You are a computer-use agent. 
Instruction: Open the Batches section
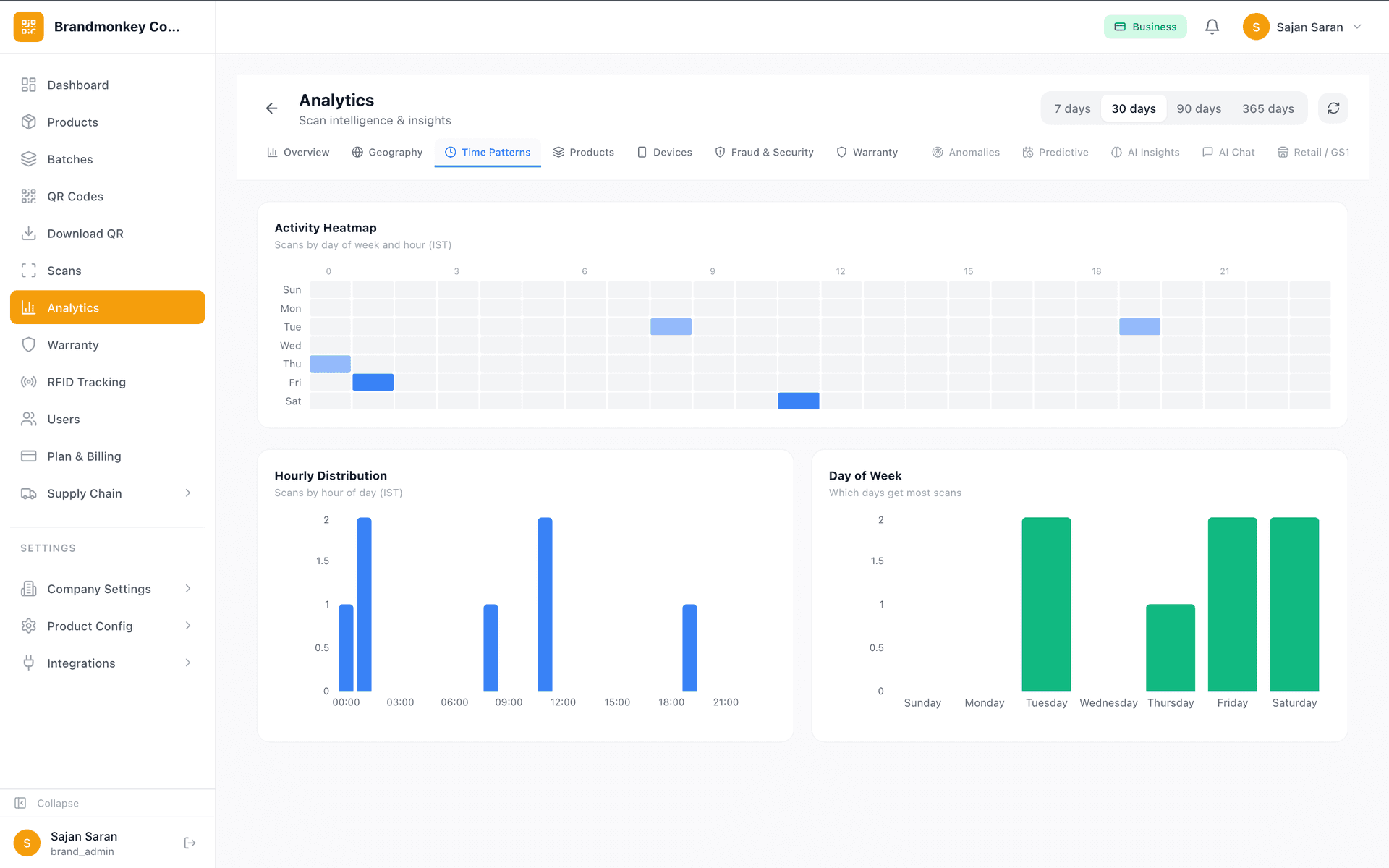pyautogui.click(x=69, y=159)
